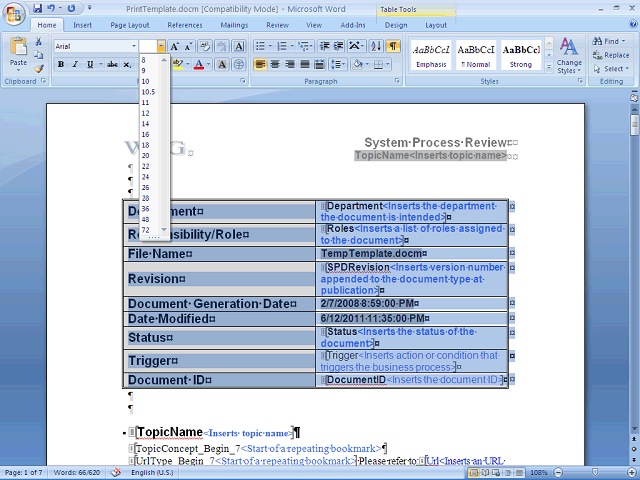Screen dimensions: 640x480
Task: Save the document from Quick Access toolbar
Action: (x=37, y=8)
